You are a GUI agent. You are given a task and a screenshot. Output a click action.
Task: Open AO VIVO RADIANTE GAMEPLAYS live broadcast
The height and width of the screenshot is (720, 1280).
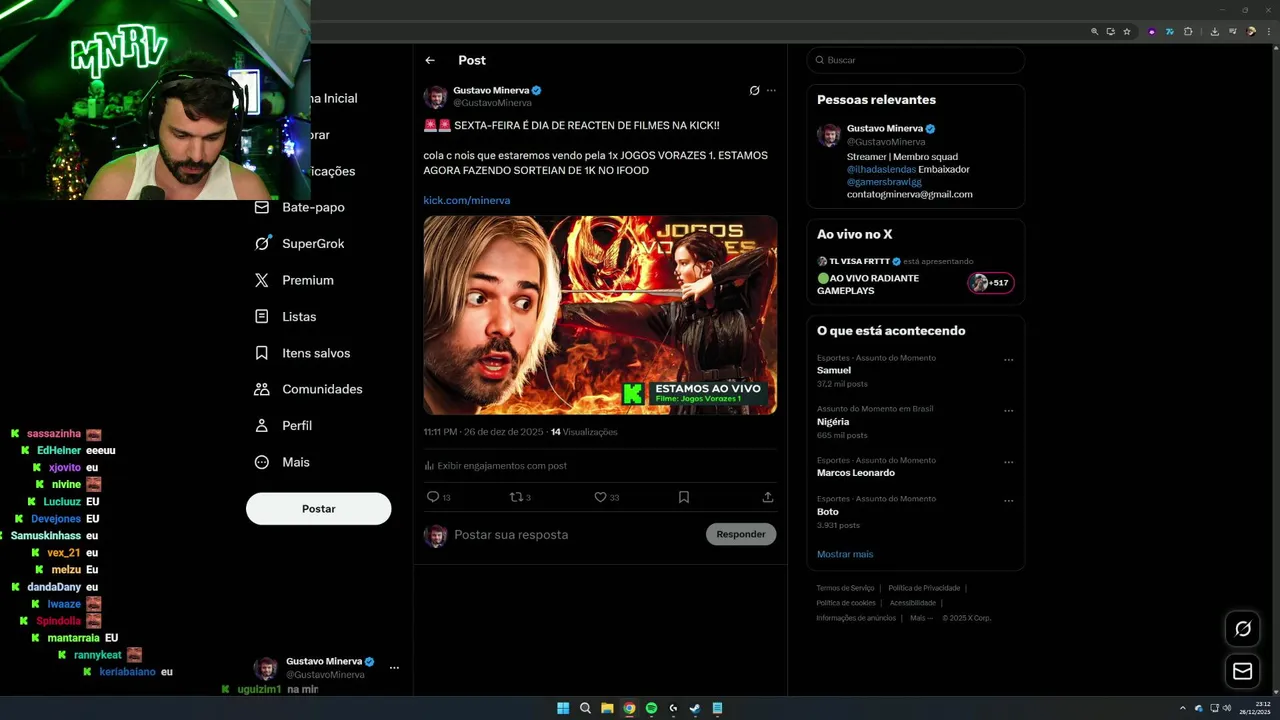(x=868, y=285)
